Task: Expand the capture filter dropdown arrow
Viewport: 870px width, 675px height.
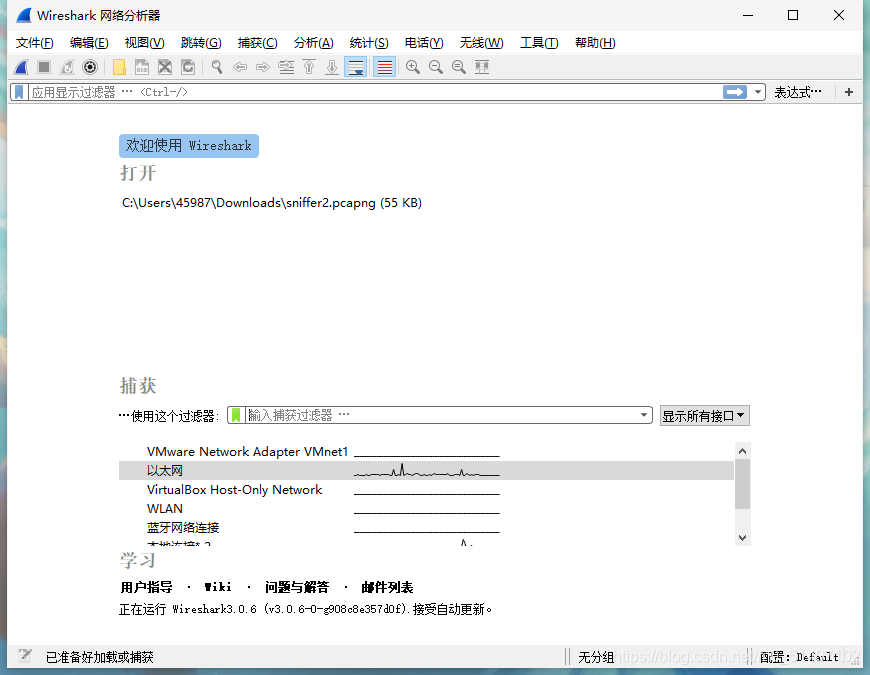Action: [x=644, y=415]
